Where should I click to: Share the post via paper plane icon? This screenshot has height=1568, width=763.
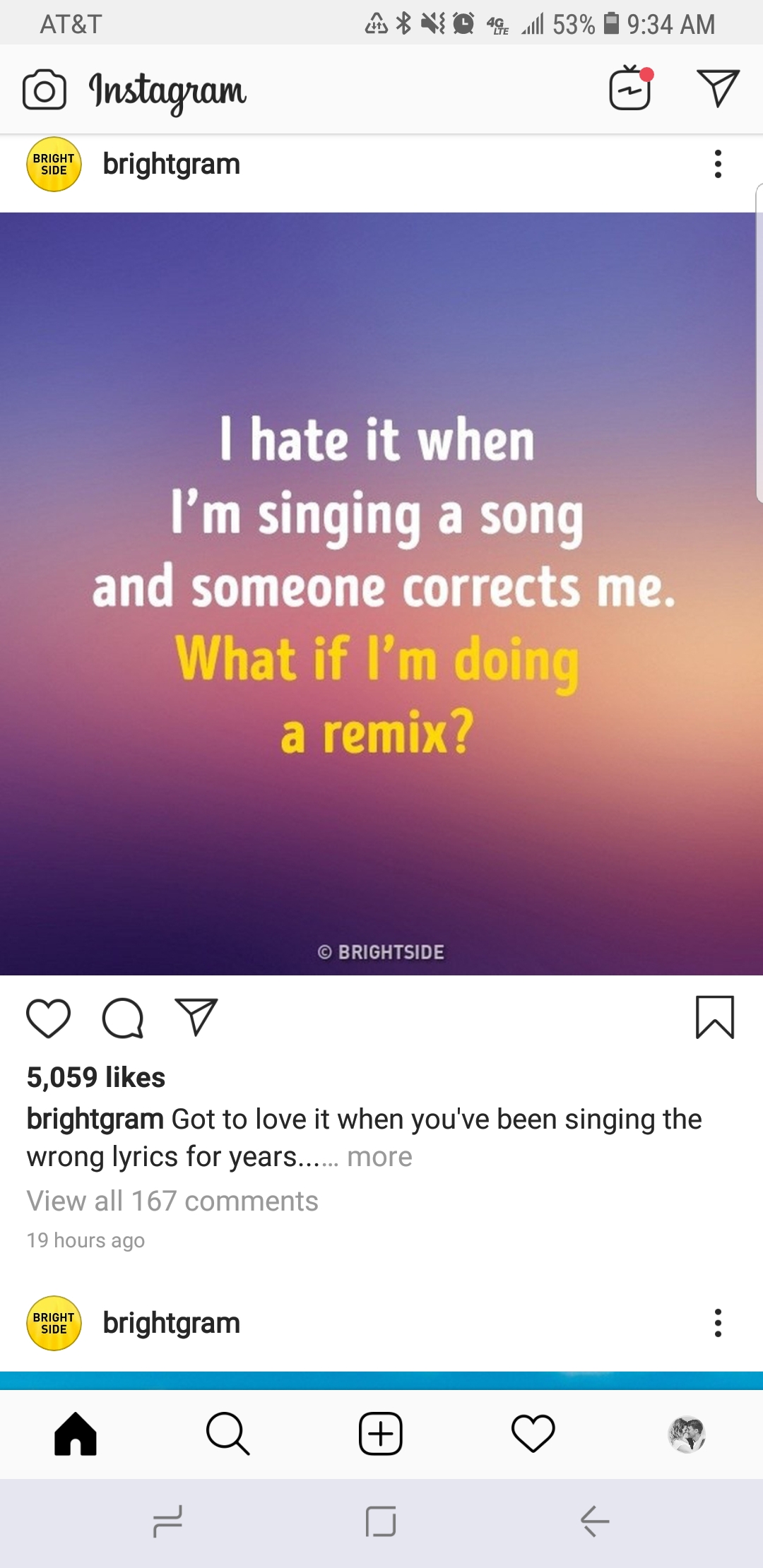[196, 1018]
